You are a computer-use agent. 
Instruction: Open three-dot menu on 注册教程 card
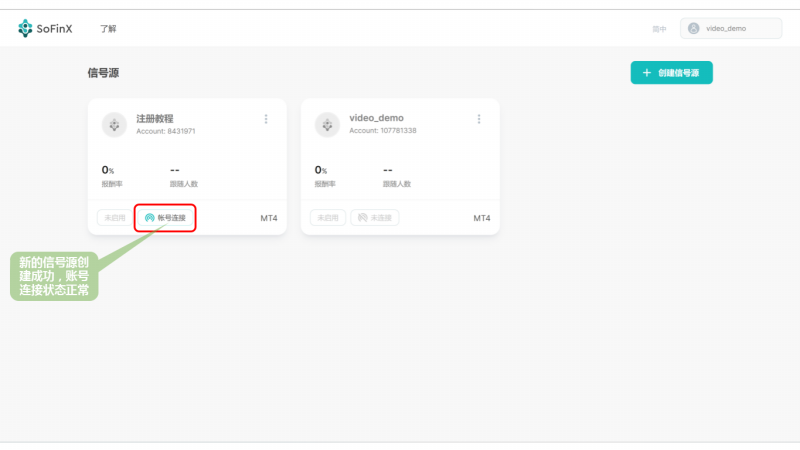[x=266, y=119]
